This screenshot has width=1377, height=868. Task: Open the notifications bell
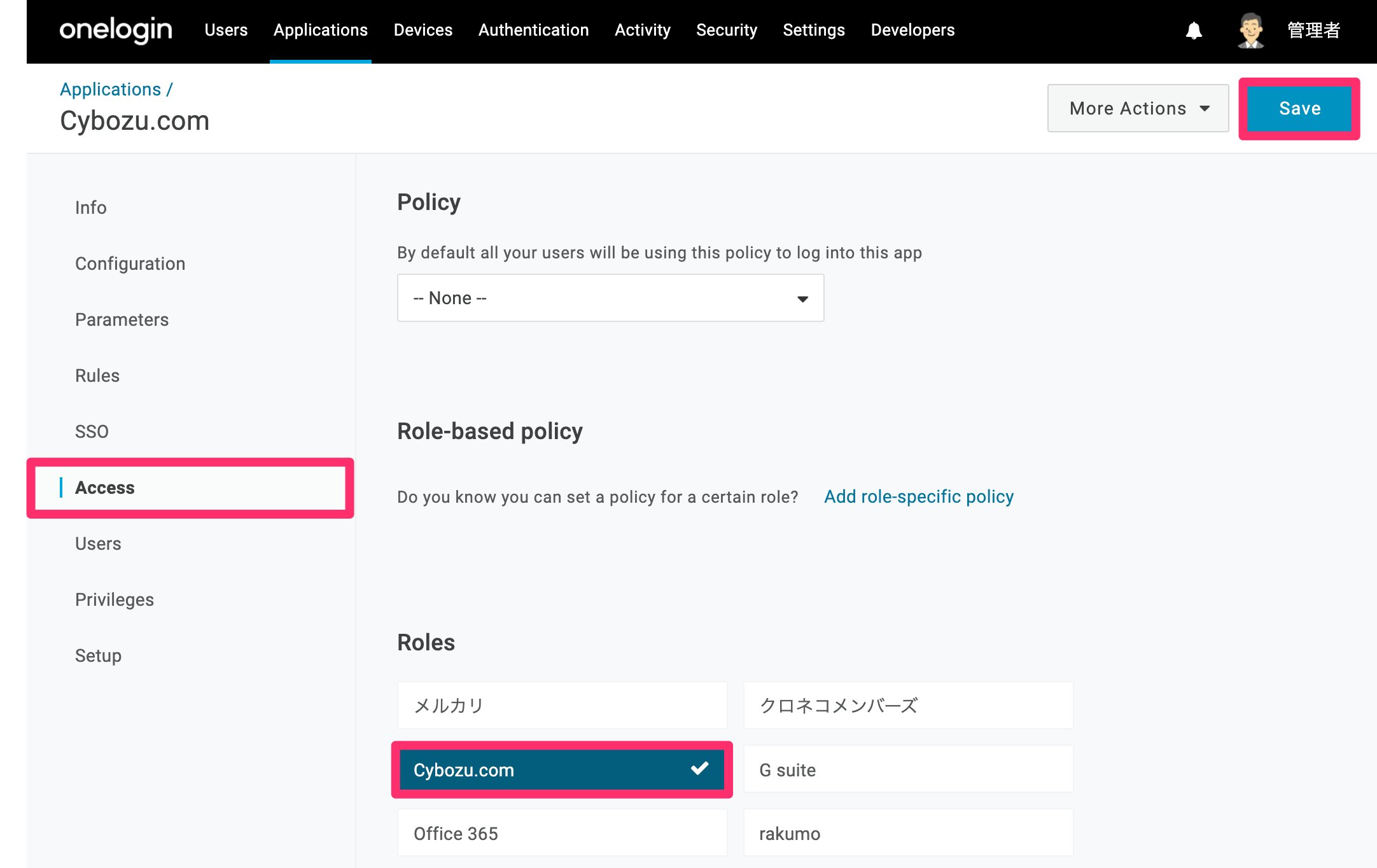point(1194,31)
